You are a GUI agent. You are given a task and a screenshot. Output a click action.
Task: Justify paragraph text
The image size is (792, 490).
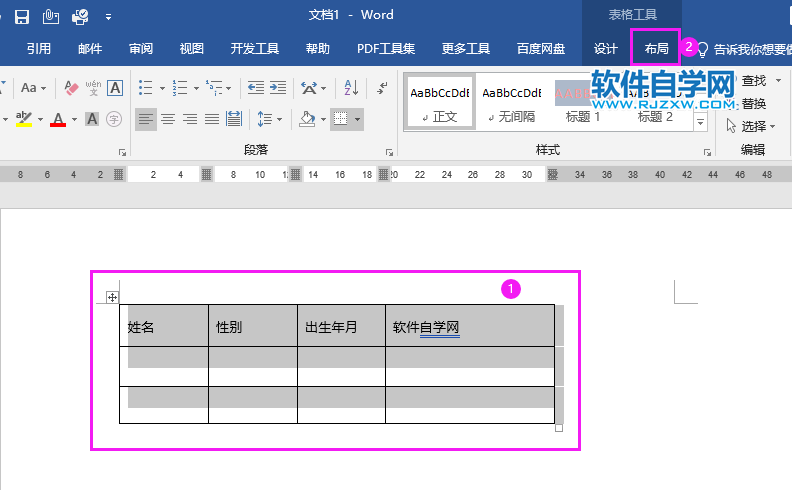tap(212, 119)
